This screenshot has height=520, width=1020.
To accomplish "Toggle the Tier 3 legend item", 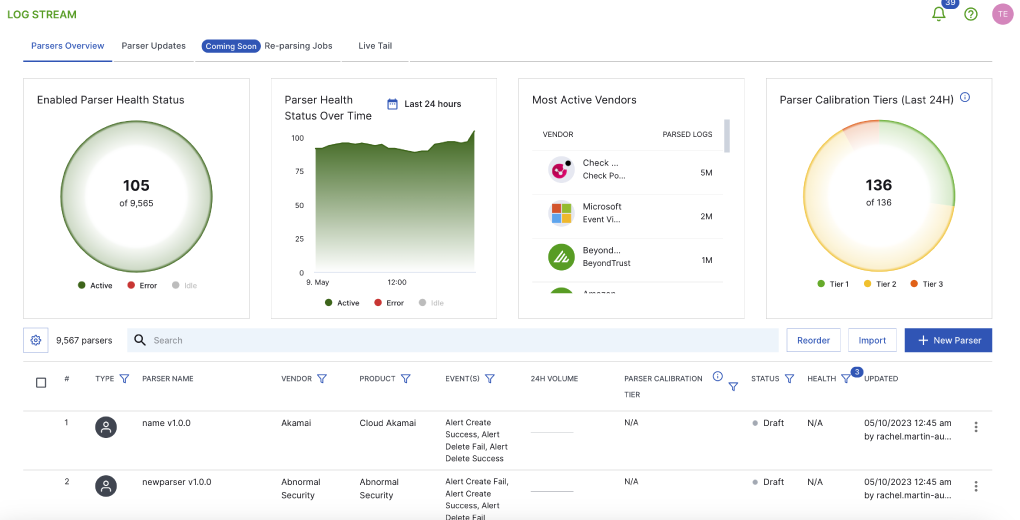I will click(926, 284).
